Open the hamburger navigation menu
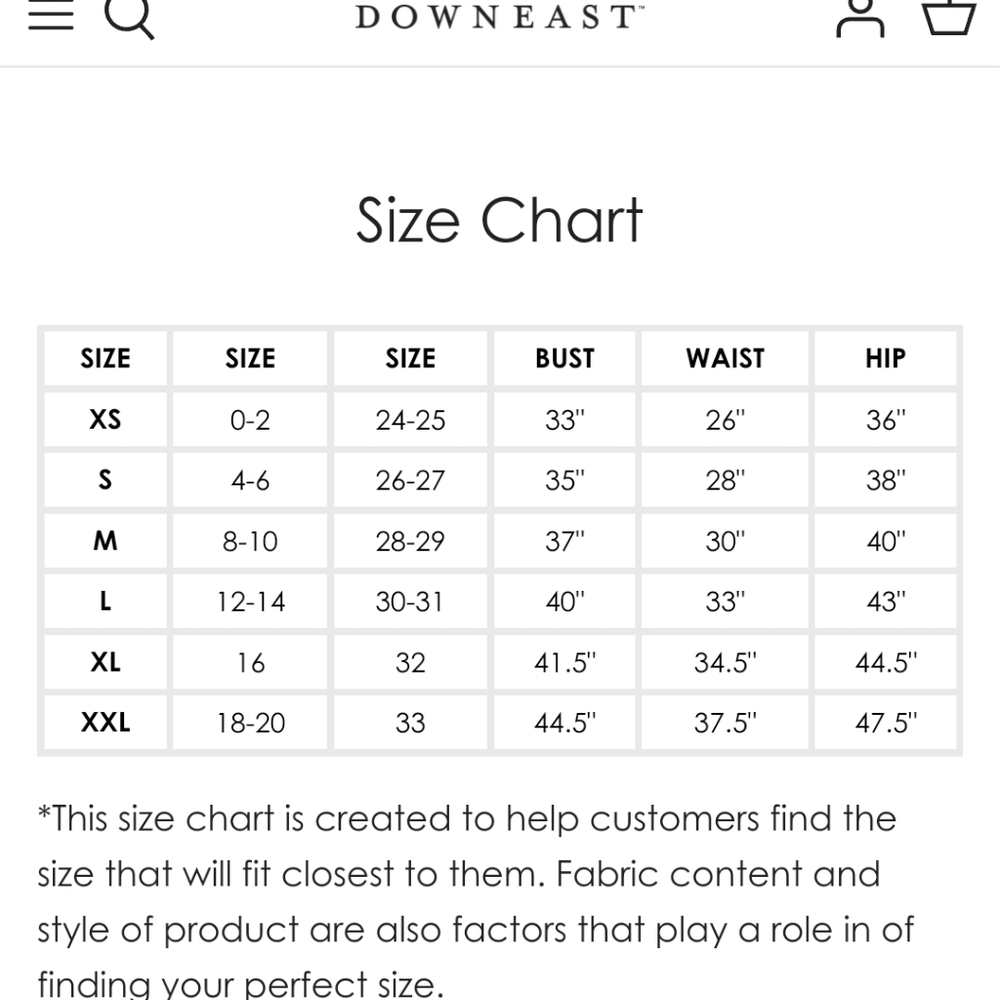 tap(50, 14)
